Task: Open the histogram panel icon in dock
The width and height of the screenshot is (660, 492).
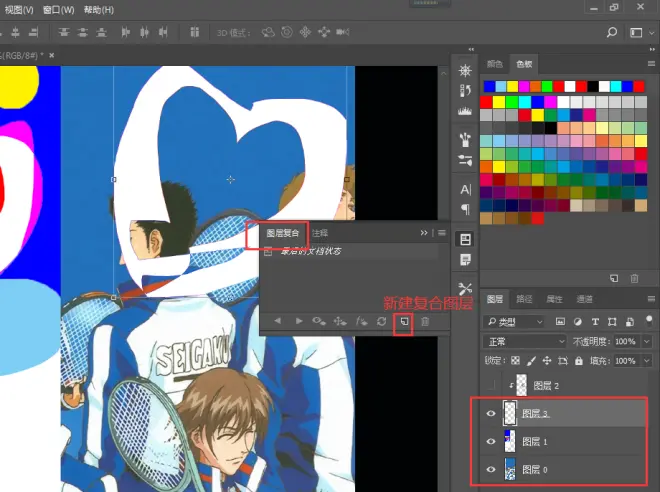Action: point(465,111)
